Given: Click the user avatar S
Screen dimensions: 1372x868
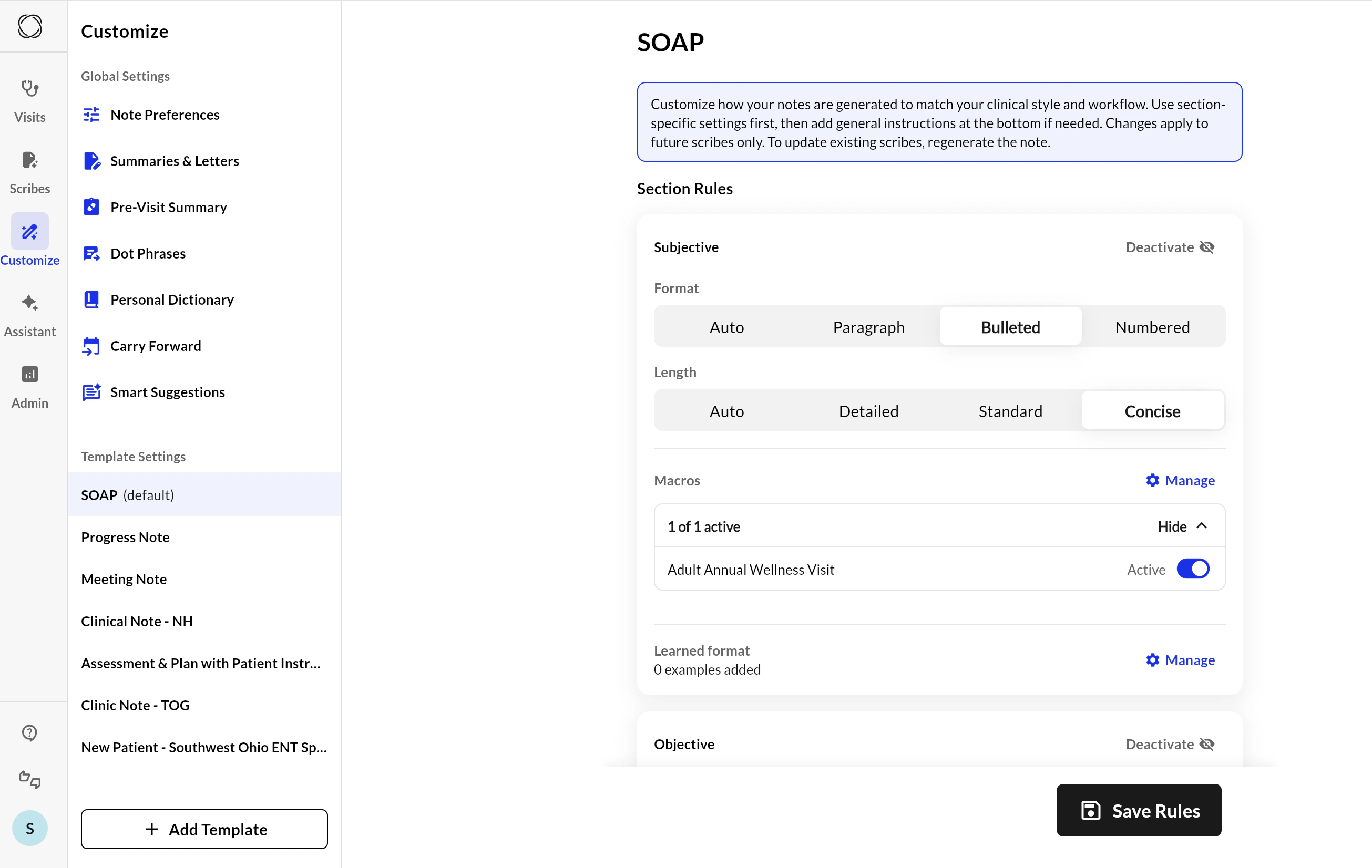Looking at the screenshot, I should 29,828.
